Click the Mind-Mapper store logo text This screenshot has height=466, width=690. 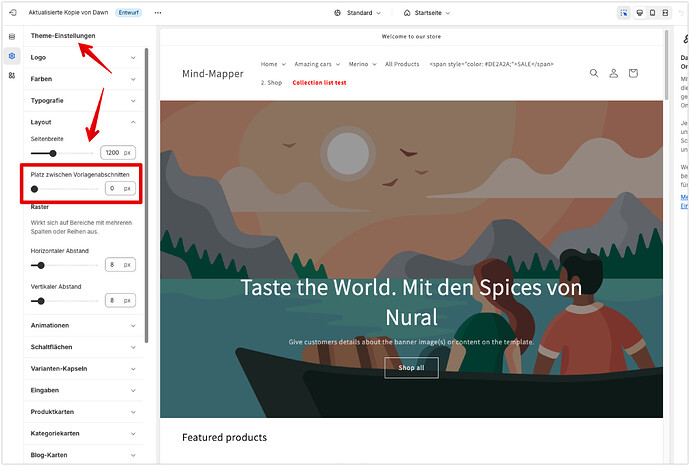pos(213,73)
